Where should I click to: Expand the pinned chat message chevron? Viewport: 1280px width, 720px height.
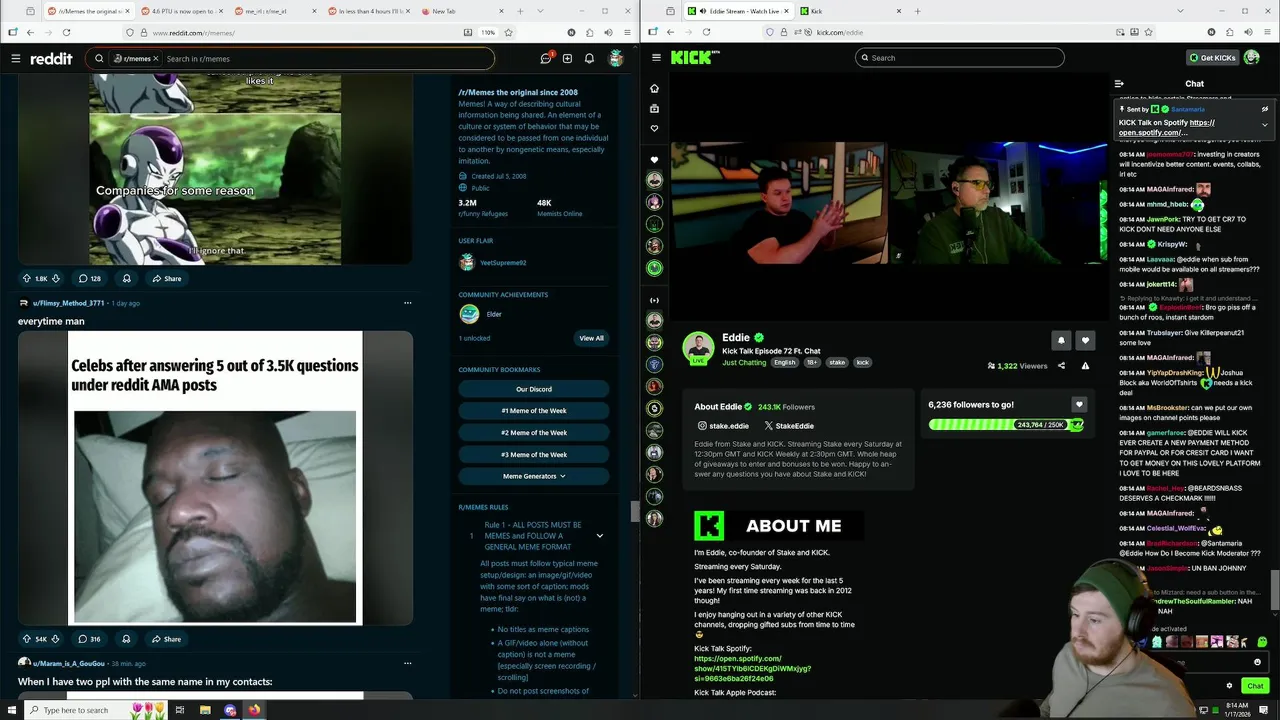(x=1264, y=125)
